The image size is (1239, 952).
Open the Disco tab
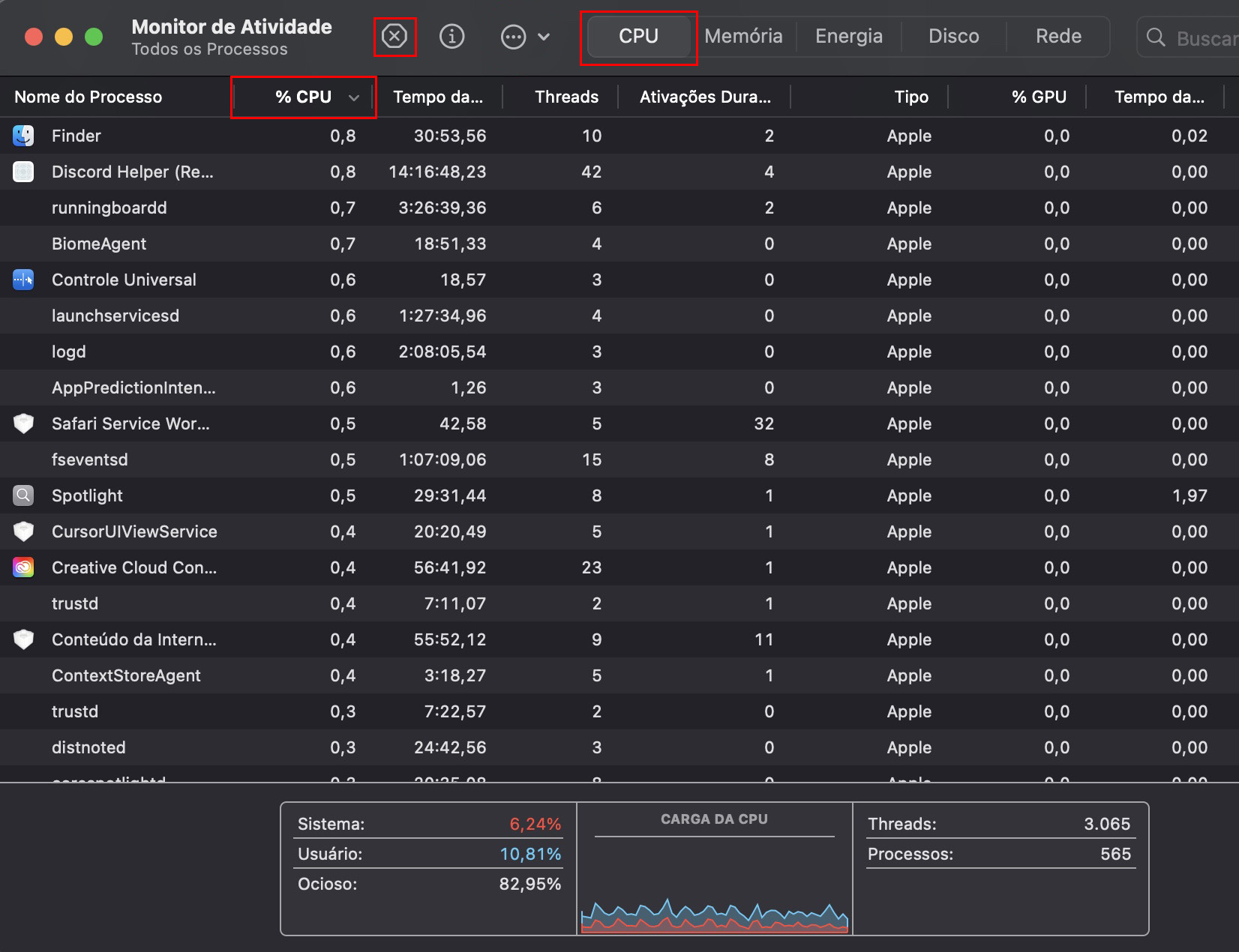(x=953, y=36)
